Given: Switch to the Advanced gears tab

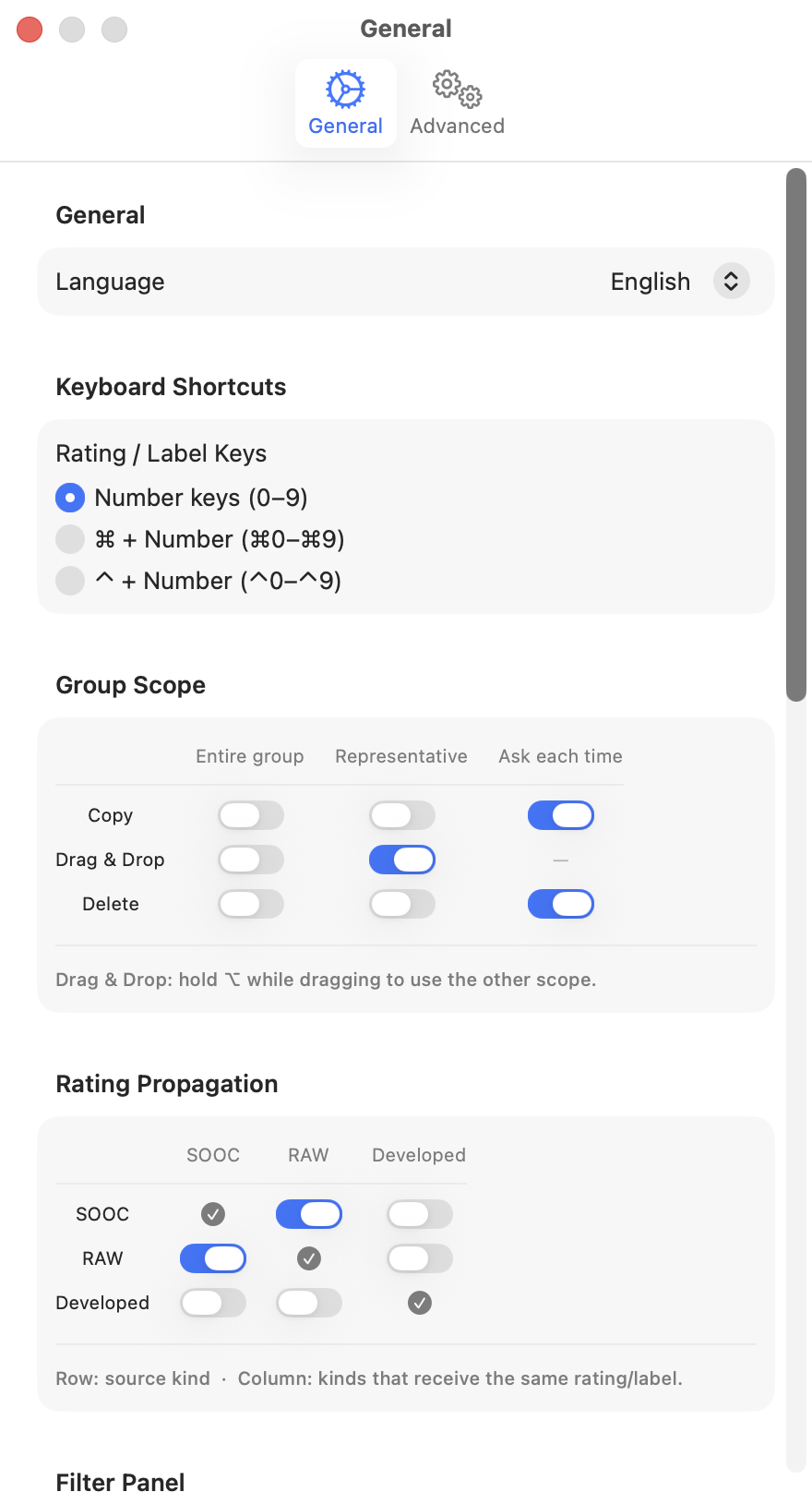Looking at the screenshot, I should point(457,102).
